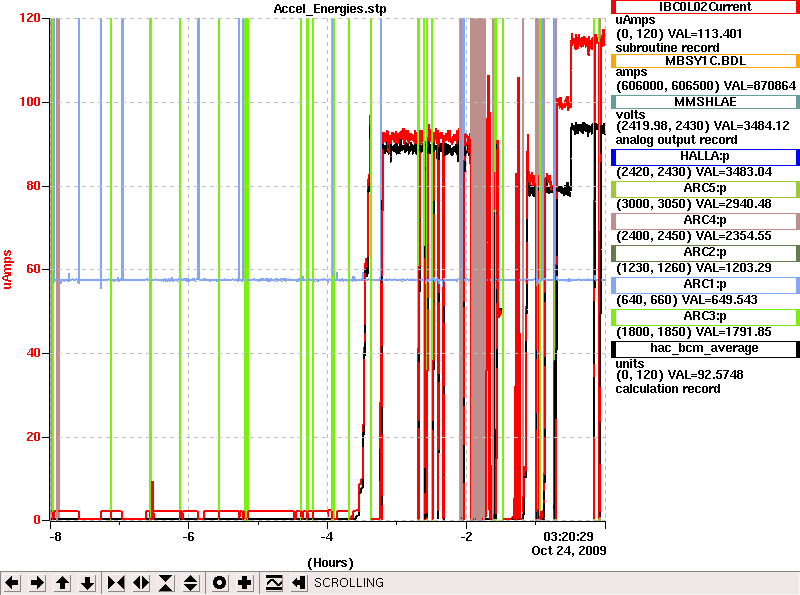Select the MMSHLAE legend entry
800x595 pixels.
point(705,102)
